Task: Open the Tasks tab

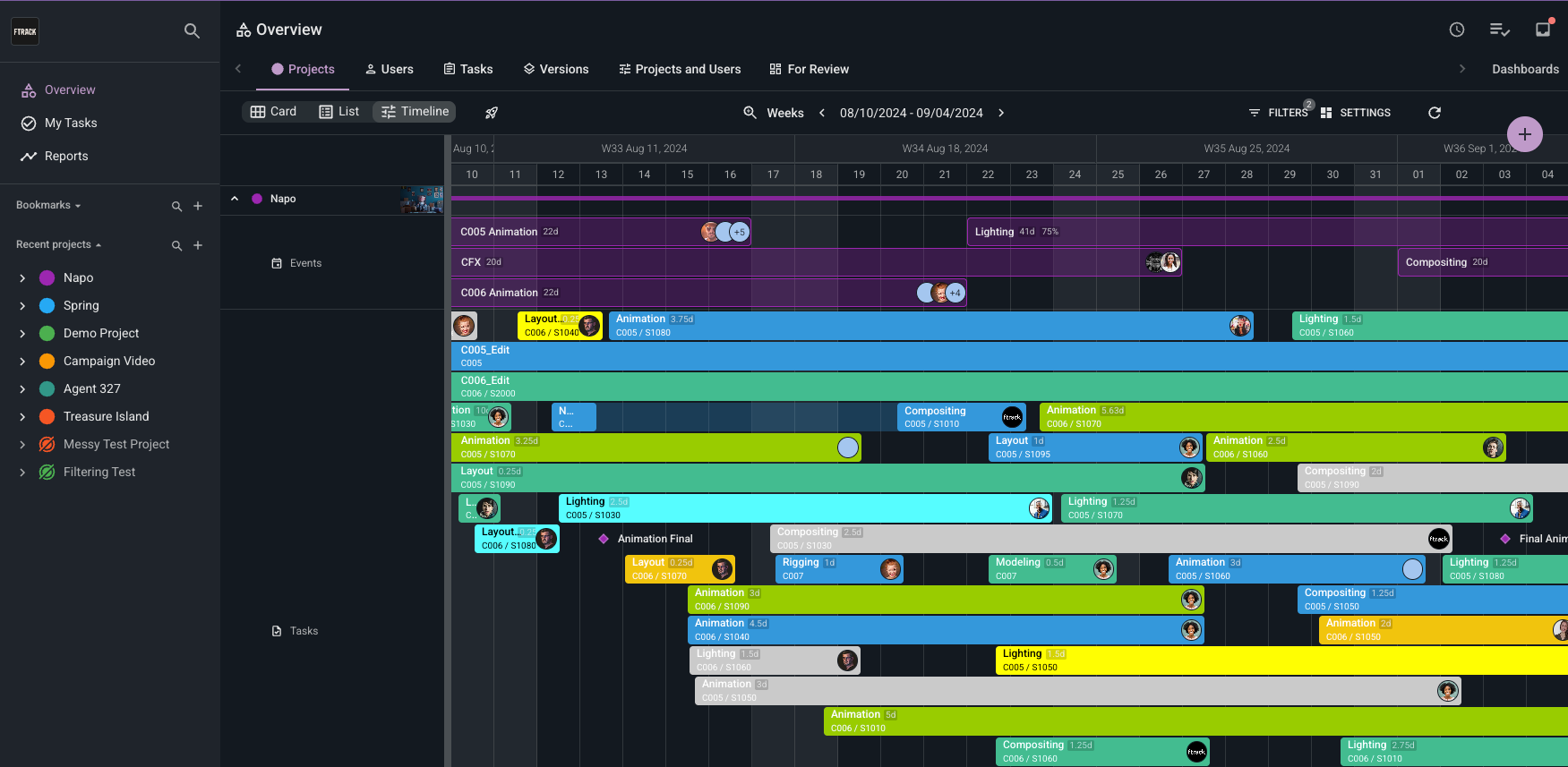Action: 468,69
